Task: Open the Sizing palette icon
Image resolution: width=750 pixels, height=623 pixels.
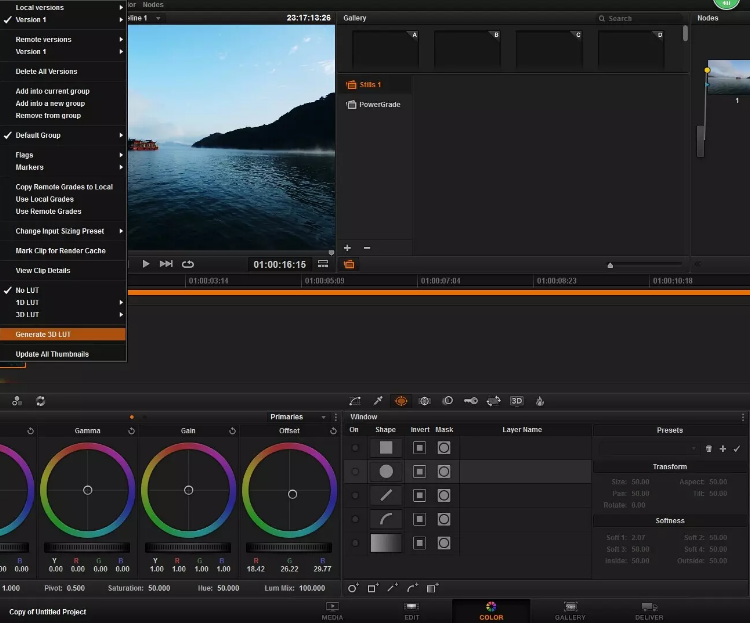Action: point(494,401)
